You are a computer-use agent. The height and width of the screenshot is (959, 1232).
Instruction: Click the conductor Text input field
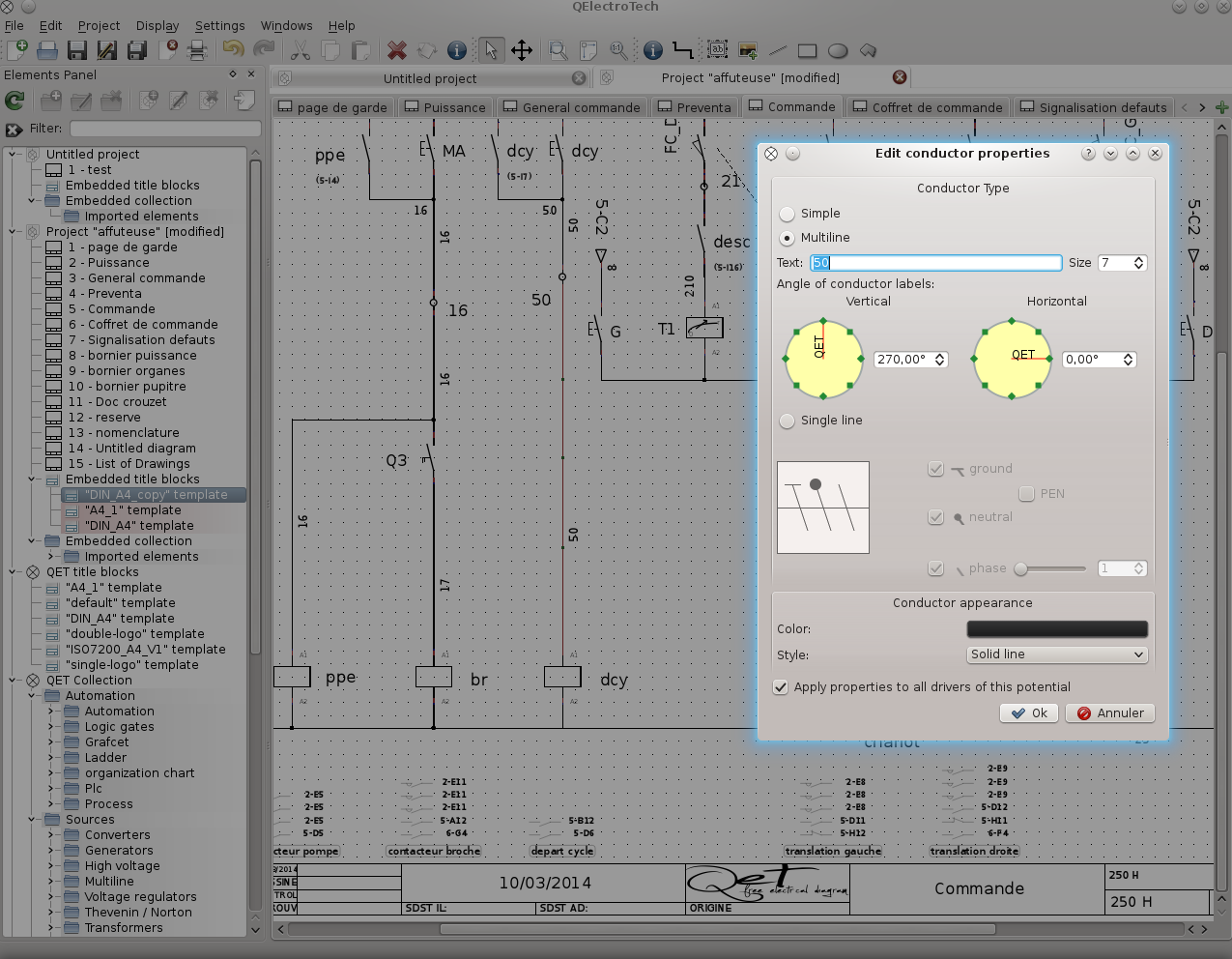coord(934,263)
